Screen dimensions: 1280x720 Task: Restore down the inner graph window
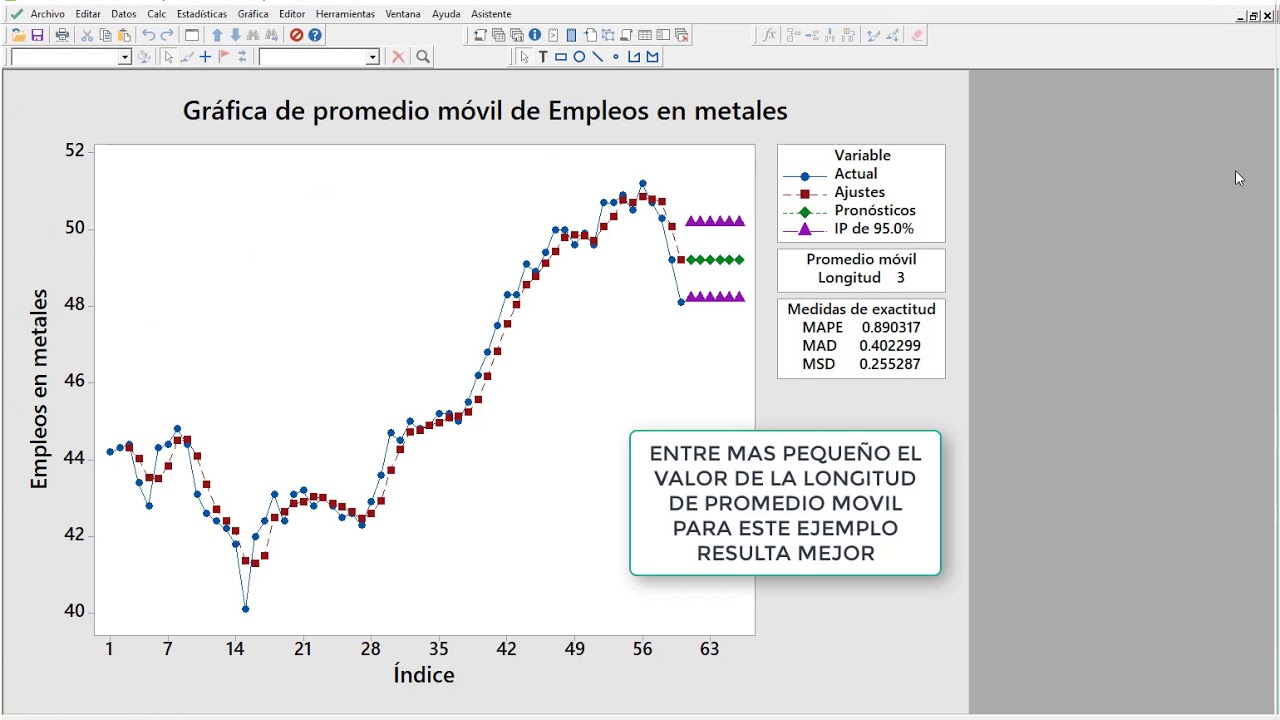pyautogui.click(x=1254, y=16)
